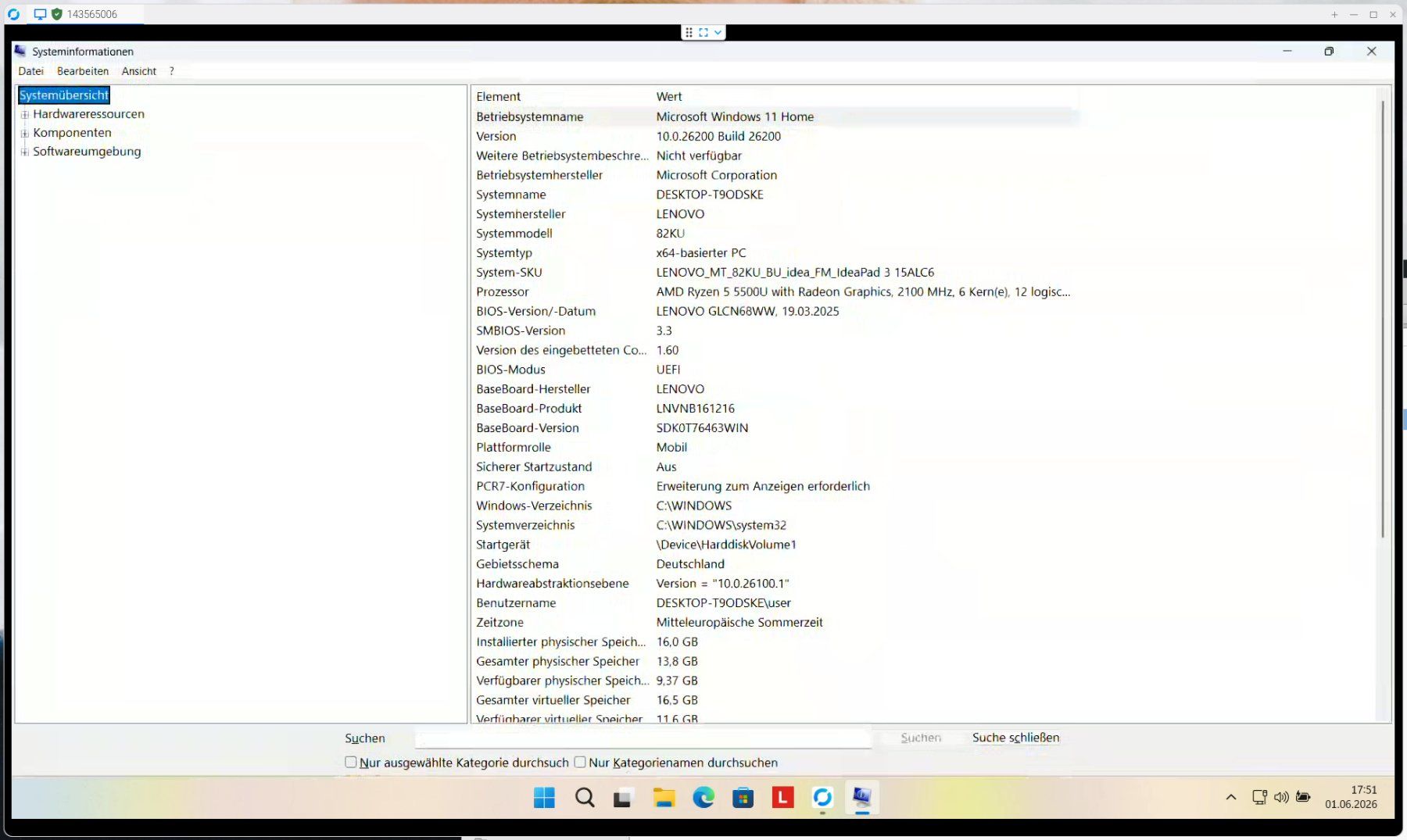Select the Startgerät row
Image resolution: width=1407 pixels, height=840 pixels.
click(775, 545)
